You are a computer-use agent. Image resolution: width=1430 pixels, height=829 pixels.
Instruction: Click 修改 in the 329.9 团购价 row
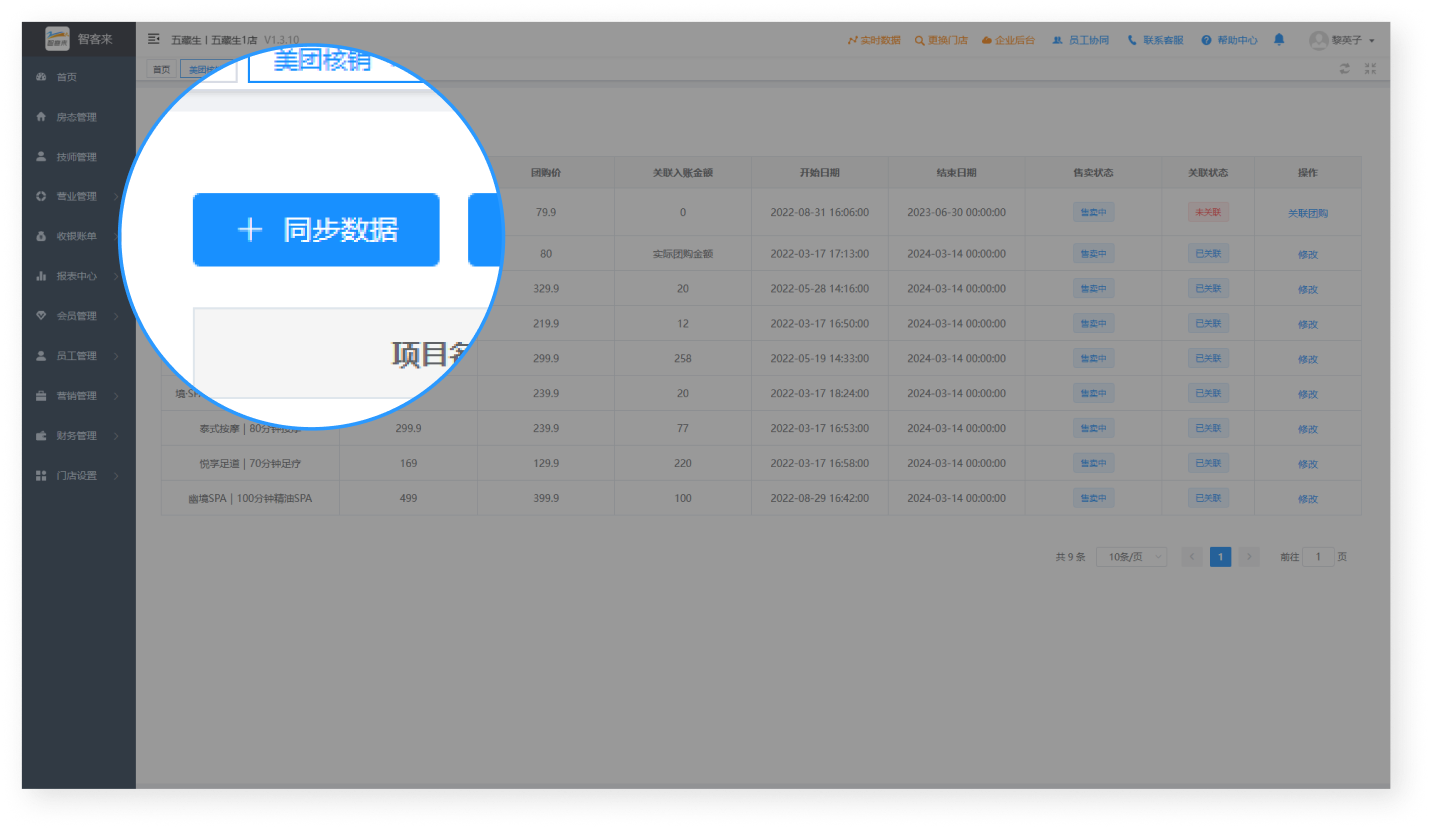(x=1308, y=289)
